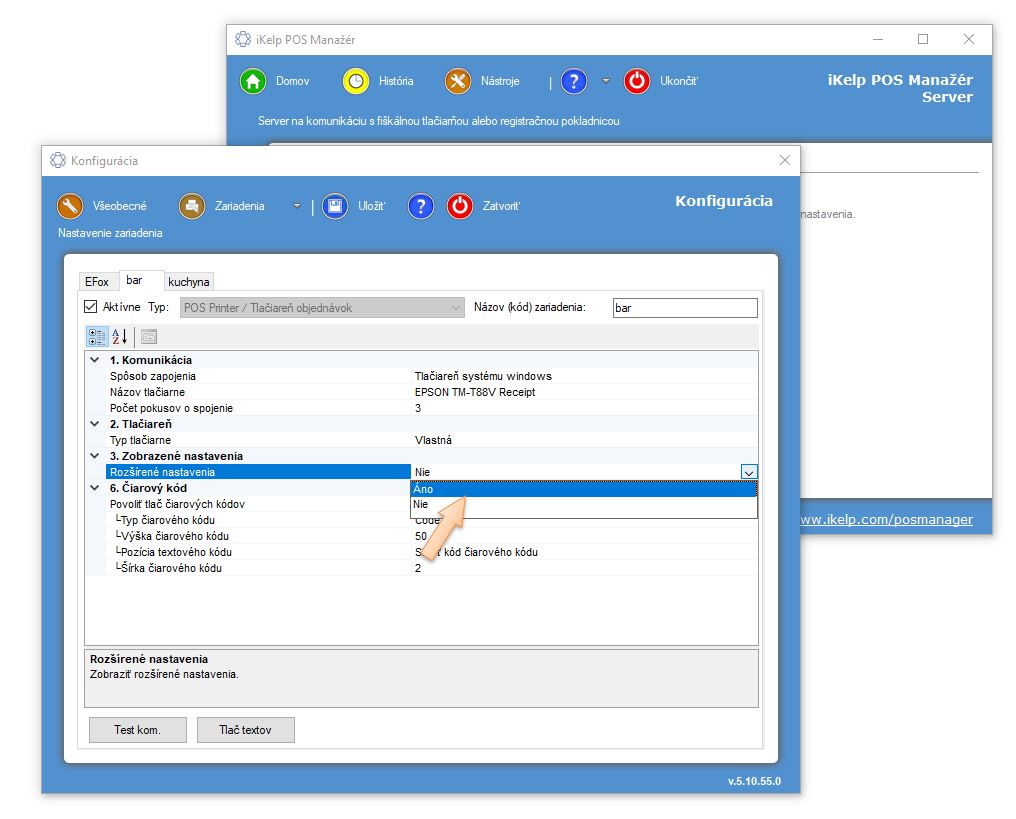Open the Nástroje tools icon

pyautogui.click(x=458, y=81)
